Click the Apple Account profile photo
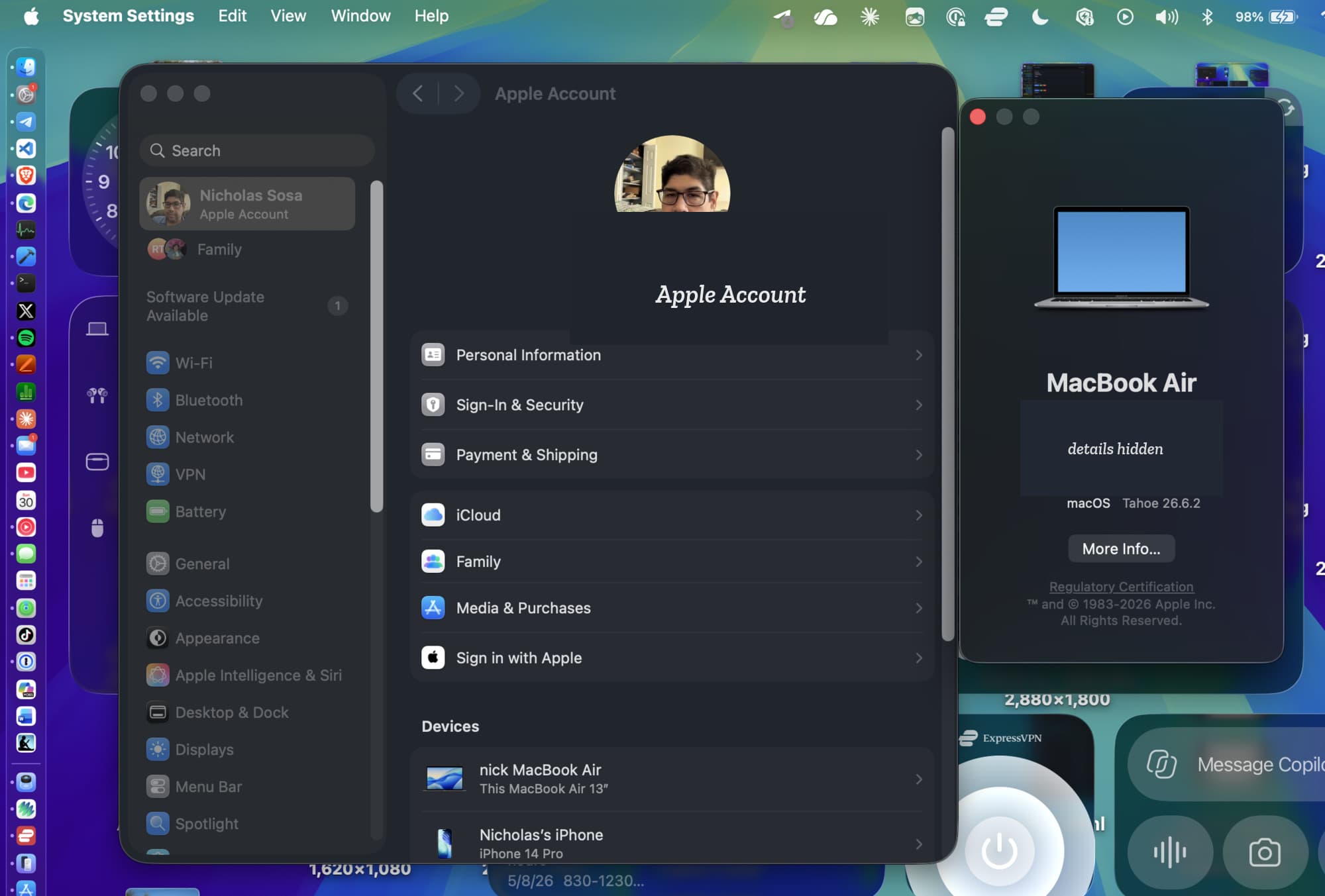The width and height of the screenshot is (1325, 896). (672, 174)
